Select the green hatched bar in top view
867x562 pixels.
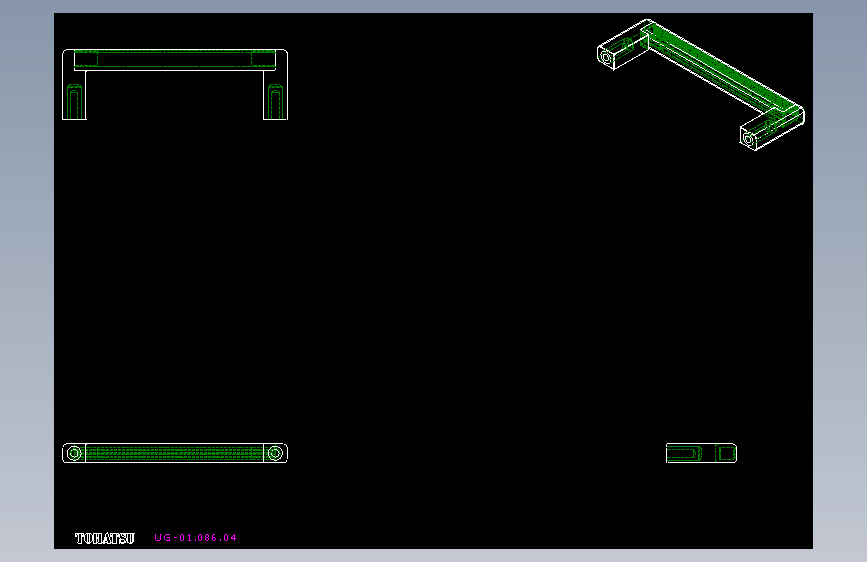(x=175, y=453)
